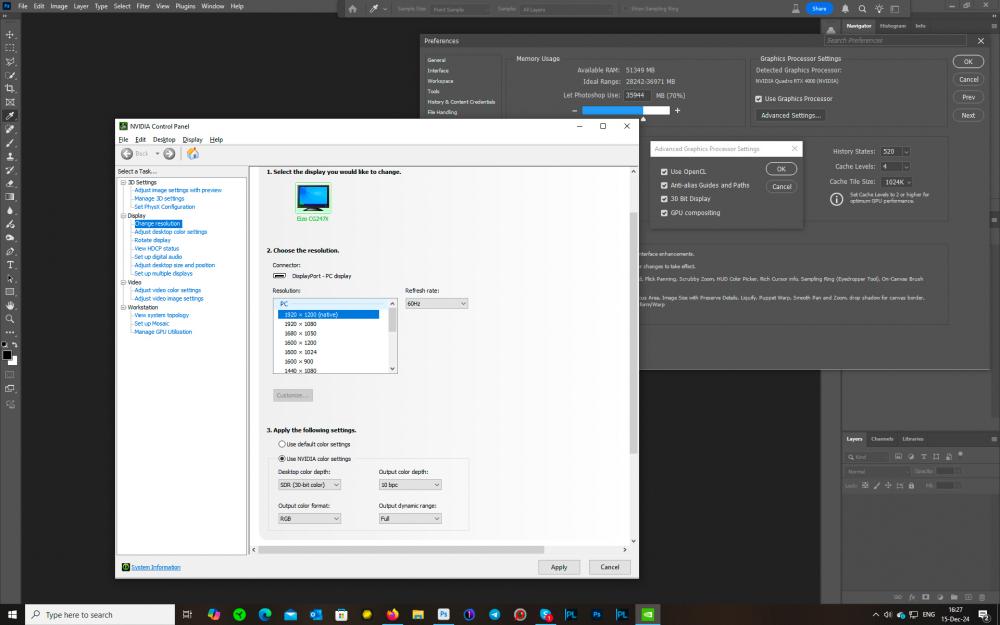
Task: Select the Brush tool in Photoshop
Action: [x=10, y=143]
